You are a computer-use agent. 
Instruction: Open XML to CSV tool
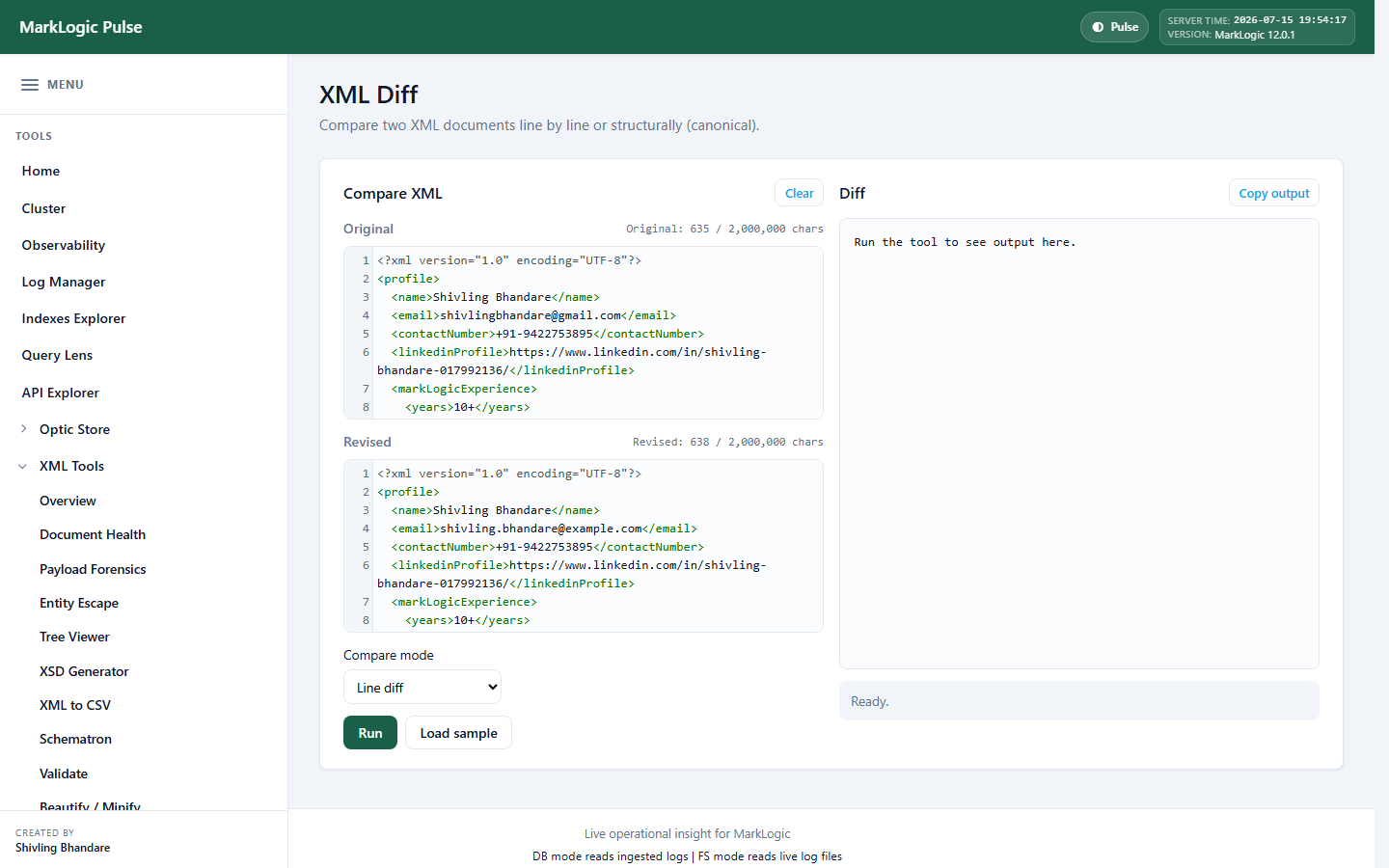[75, 705]
